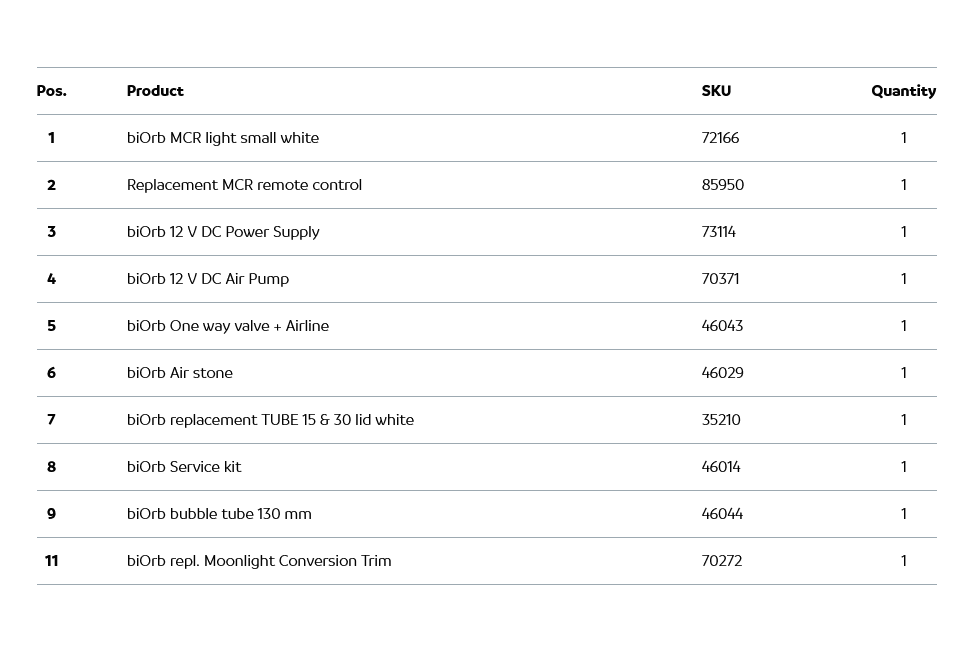Select biOrb MCR light small white

[223, 138]
